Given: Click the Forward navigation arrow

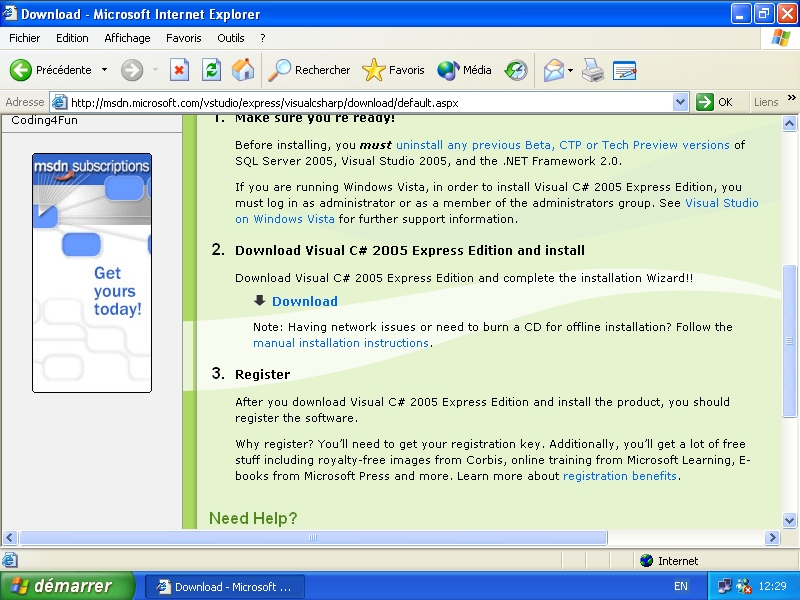Looking at the screenshot, I should tap(132, 70).
